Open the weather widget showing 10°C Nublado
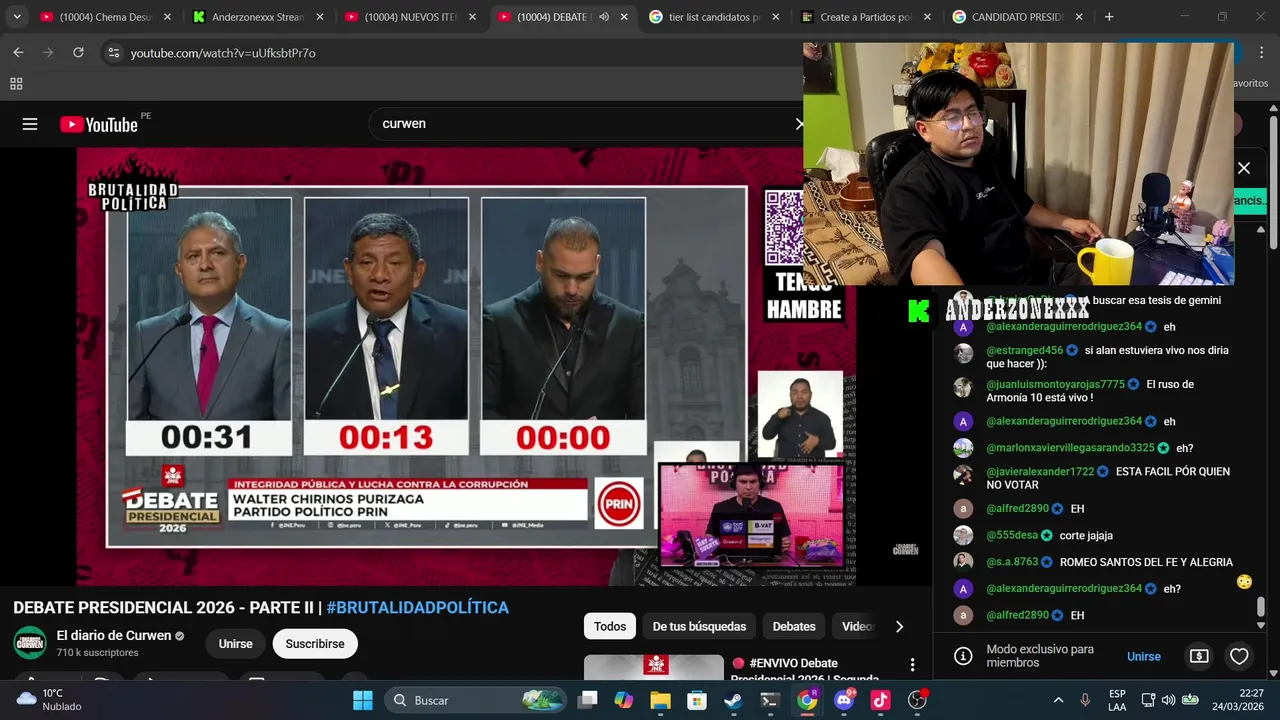The width and height of the screenshot is (1280, 720). point(48,700)
